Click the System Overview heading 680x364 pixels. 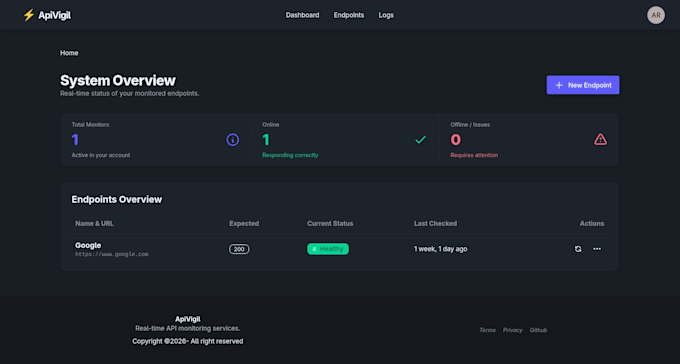pos(118,81)
